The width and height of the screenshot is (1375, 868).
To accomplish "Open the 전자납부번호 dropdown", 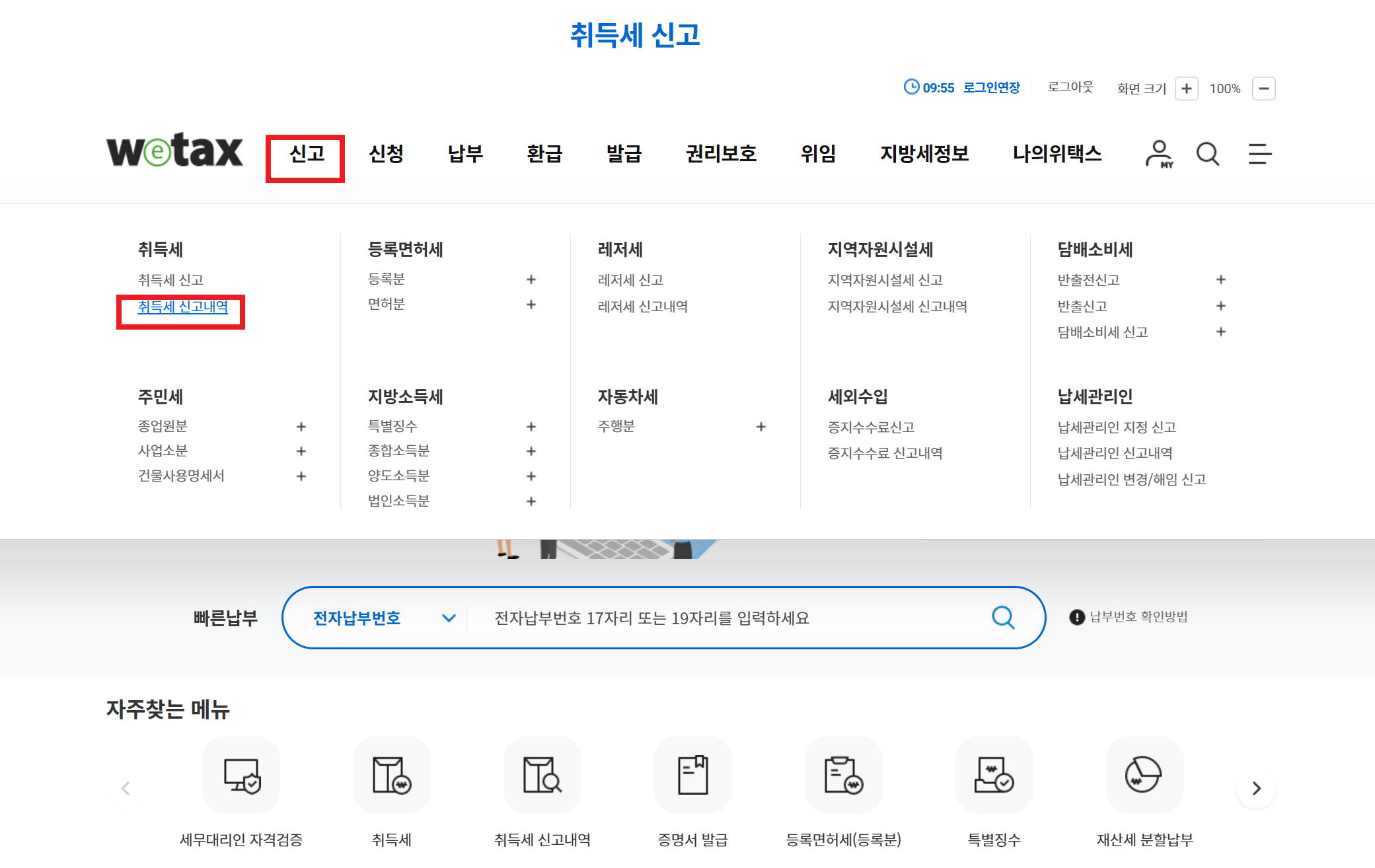I will coord(383,618).
